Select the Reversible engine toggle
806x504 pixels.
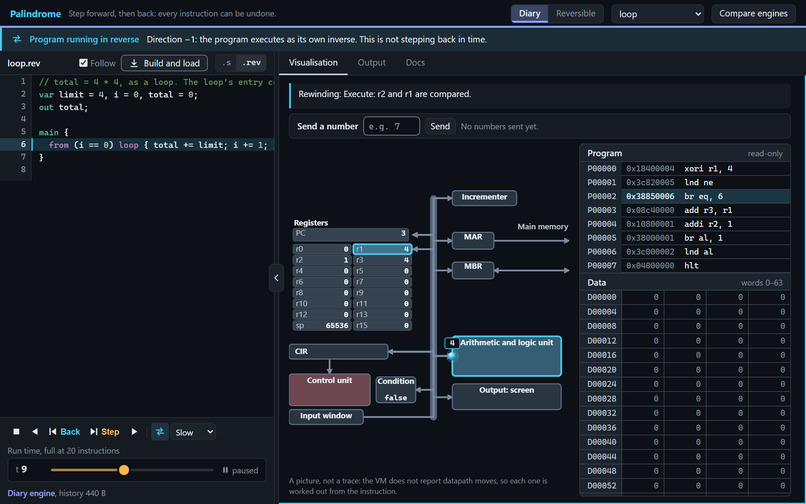(x=575, y=14)
